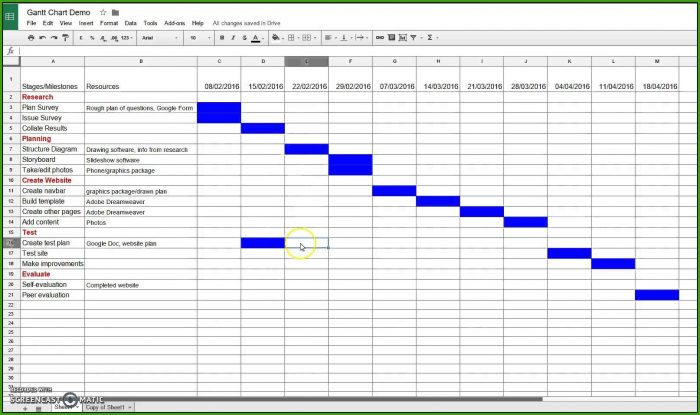This screenshot has width=700, height=415.
Task: Open the Functions sigma dropdown
Action: click(x=432, y=38)
